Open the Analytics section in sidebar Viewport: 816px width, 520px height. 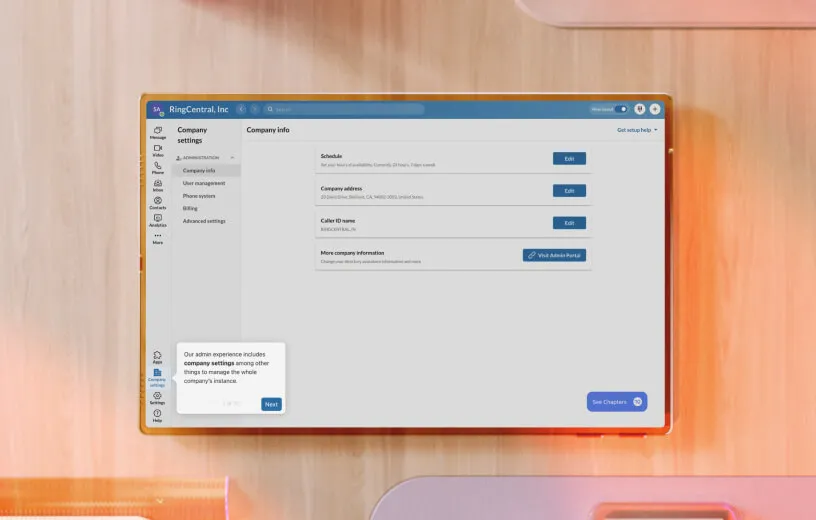[158, 220]
